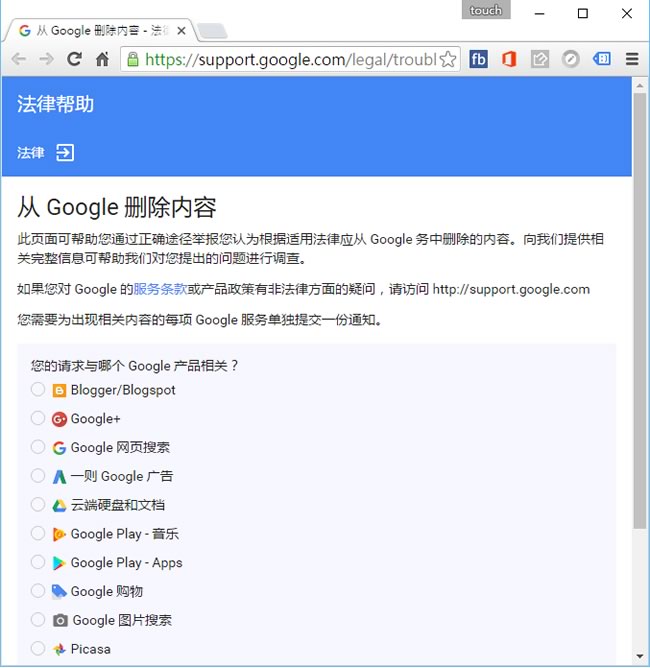Screen dimensions: 650x668
Task: Click the question 您的请求与哪个 Google 产品相关？
Action: [135, 366]
